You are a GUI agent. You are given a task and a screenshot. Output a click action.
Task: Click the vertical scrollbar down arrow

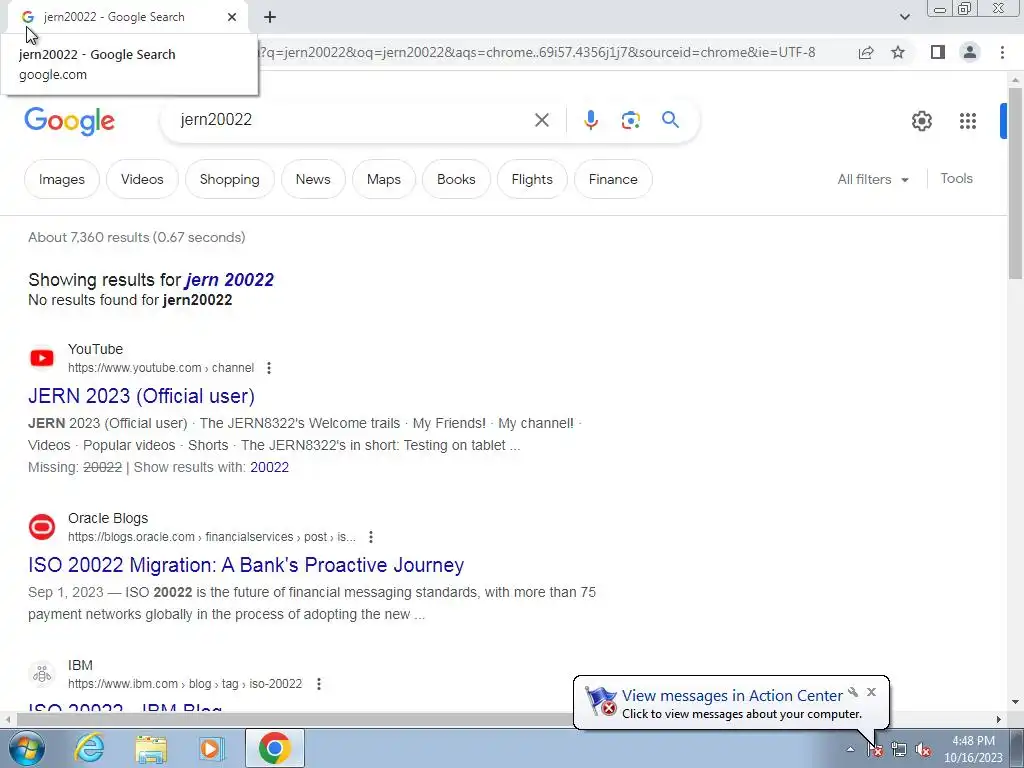1016,702
